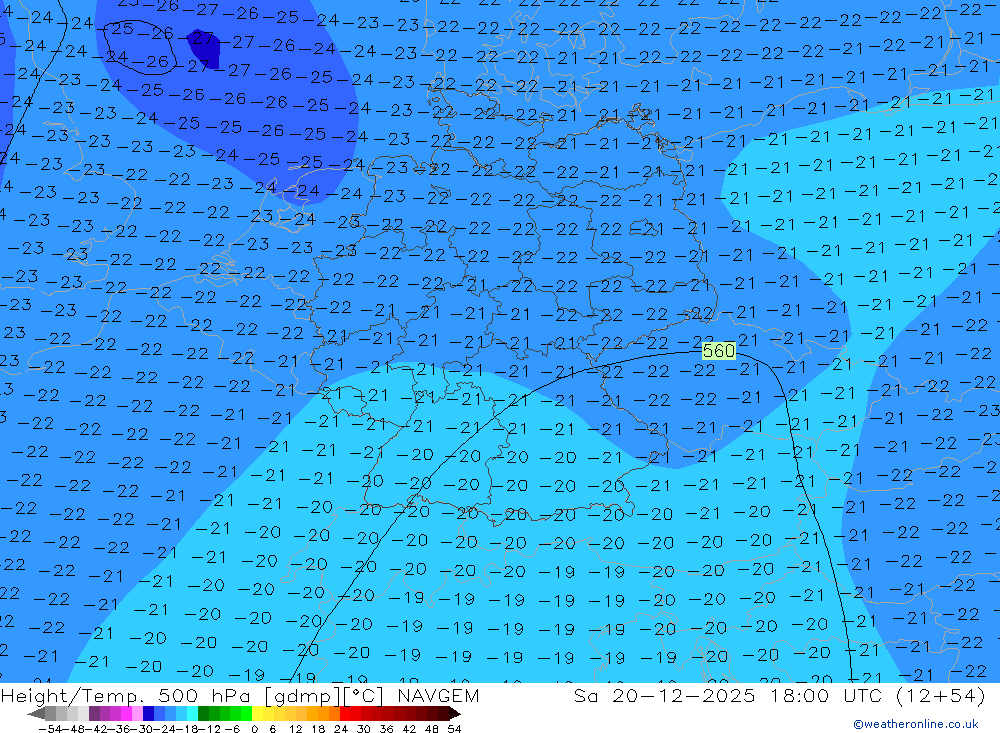Click the "Sa 20-12-2025 18:00 UTC" timestamp
The width and height of the screenshot is (1000, 733).
728,695
